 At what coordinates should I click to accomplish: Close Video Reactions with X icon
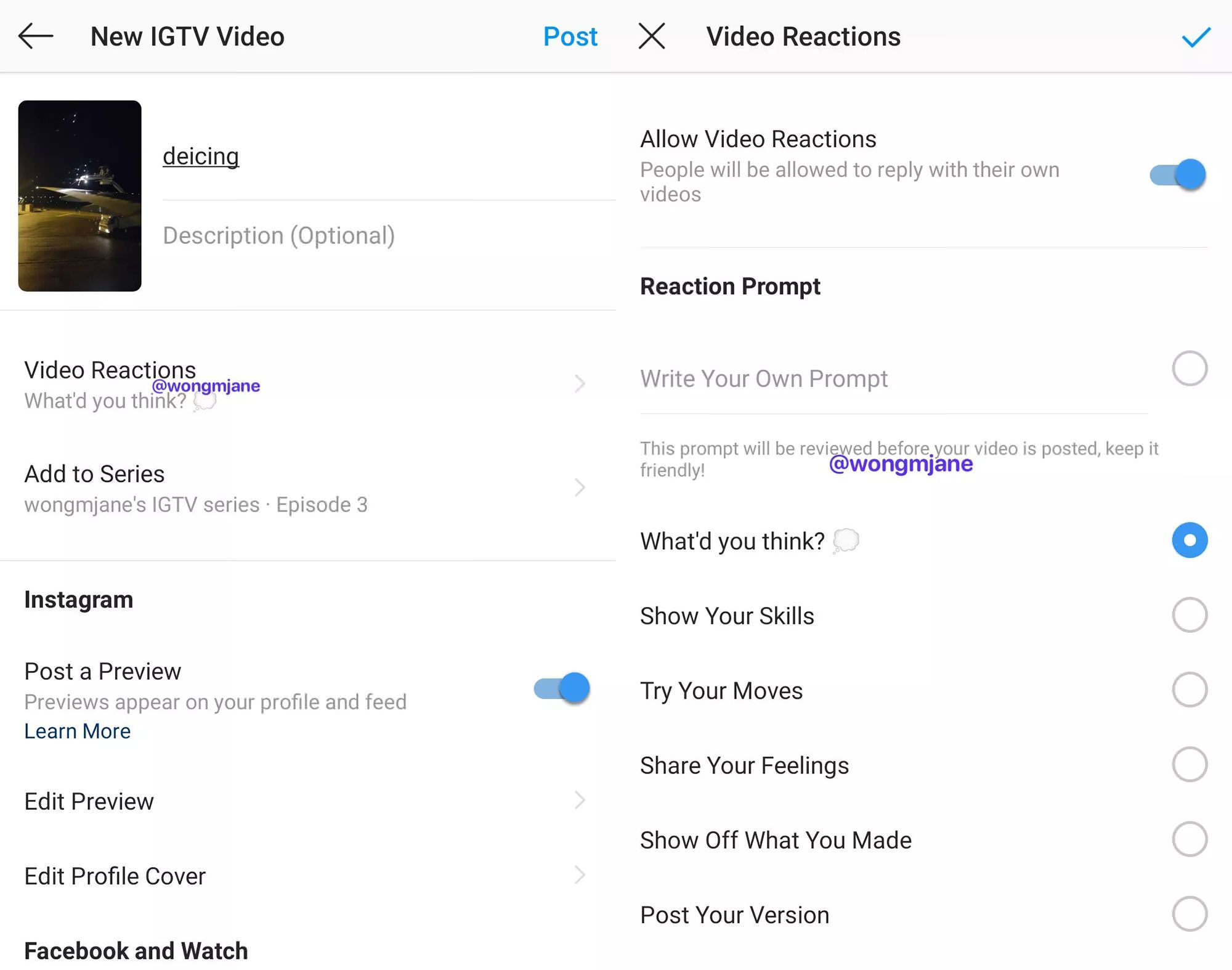click(x=652, y=36)
